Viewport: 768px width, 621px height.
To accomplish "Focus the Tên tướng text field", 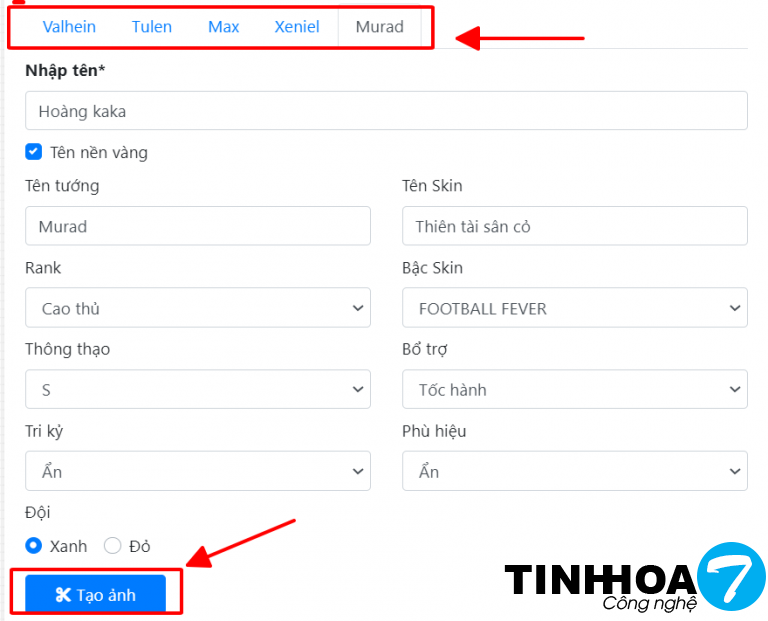I will [198, 226].
